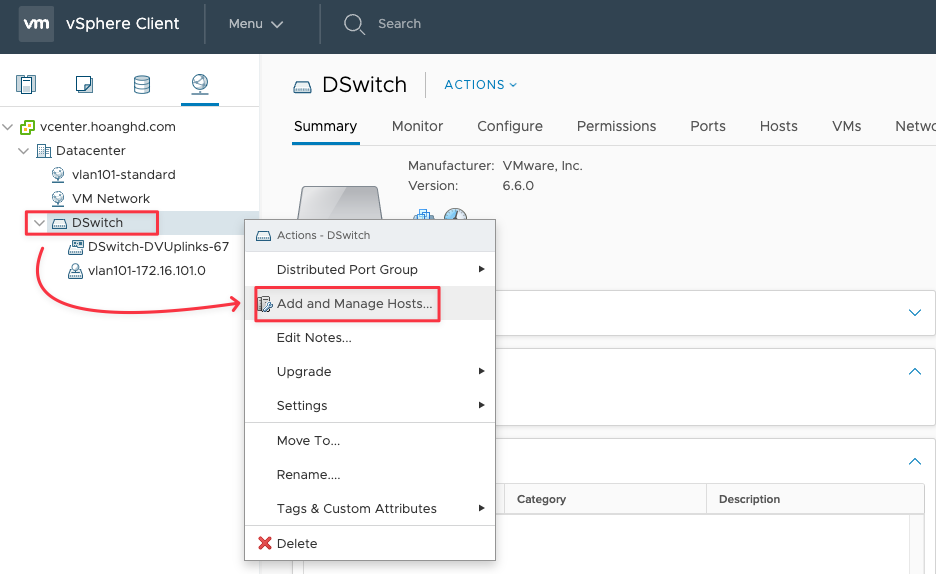
Task: Collapse the vcenter.hoanghd.com tree node
Action: pos(8,127)
